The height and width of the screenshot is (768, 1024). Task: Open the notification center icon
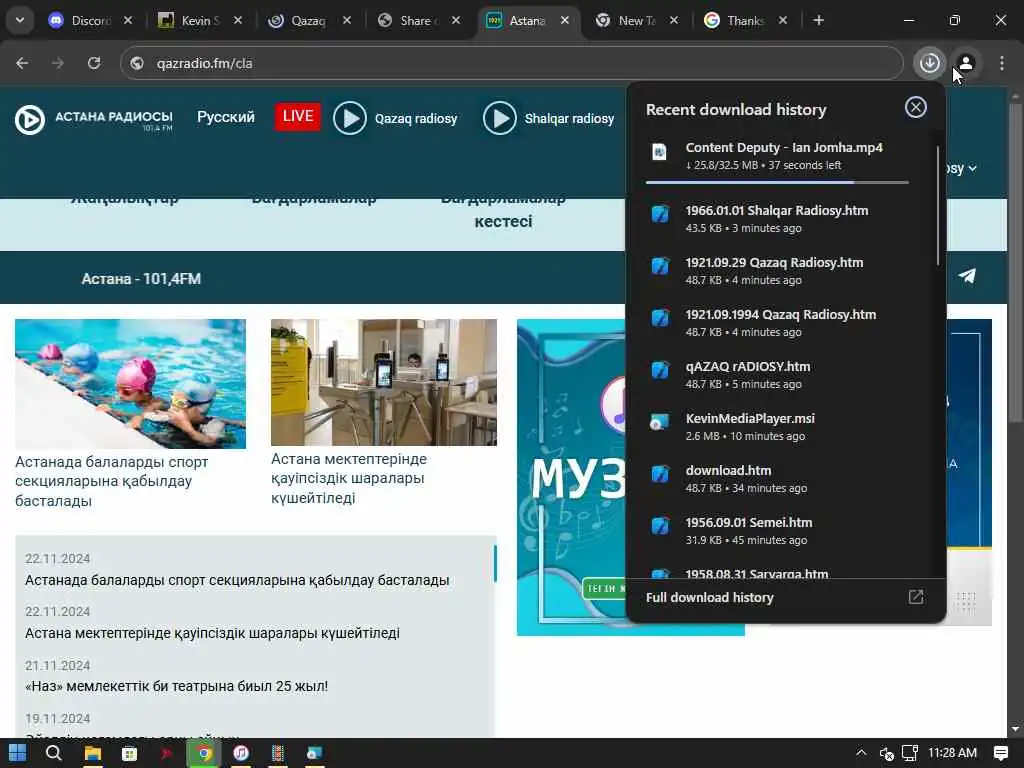point(1000,753)
